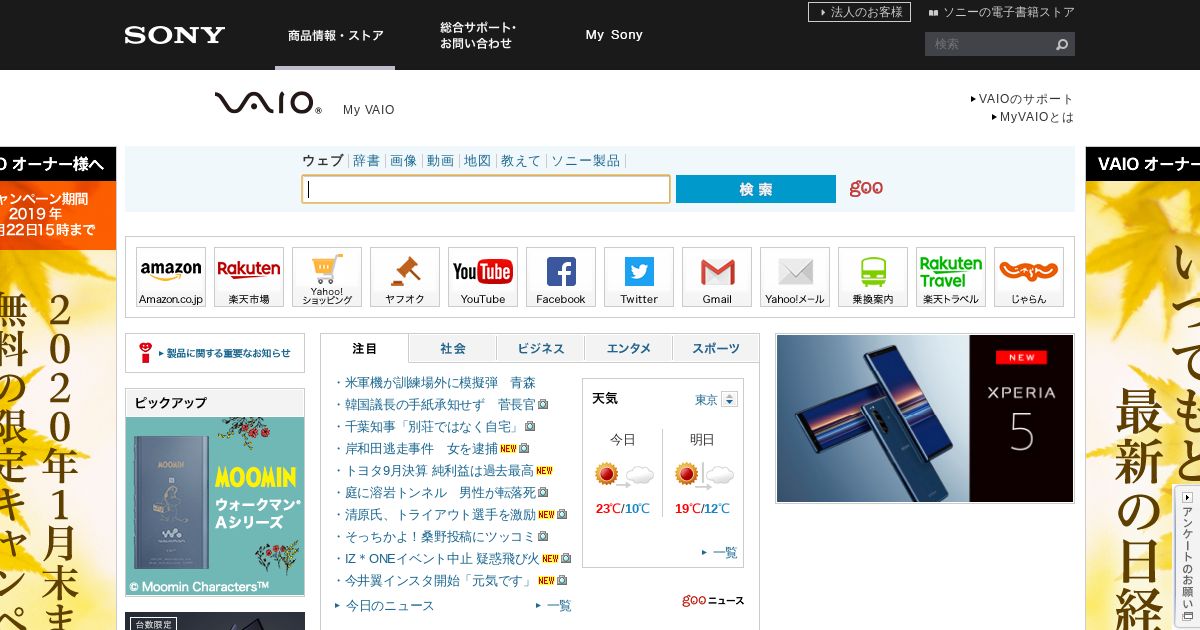Open the VAIOのサポート link

tap(1022, 99)
